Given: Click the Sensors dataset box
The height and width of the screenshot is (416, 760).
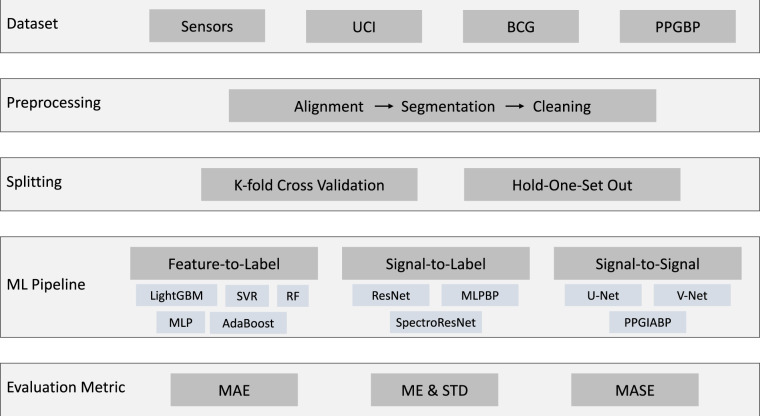Looking at the screenshot, I should click(x=207, y=26).
